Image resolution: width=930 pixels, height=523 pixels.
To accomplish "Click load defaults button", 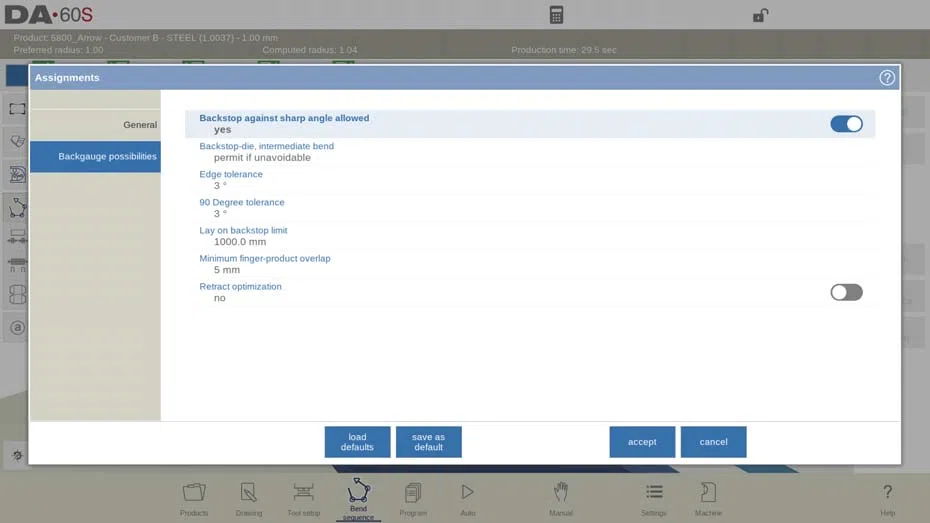I will coord(357,442).
